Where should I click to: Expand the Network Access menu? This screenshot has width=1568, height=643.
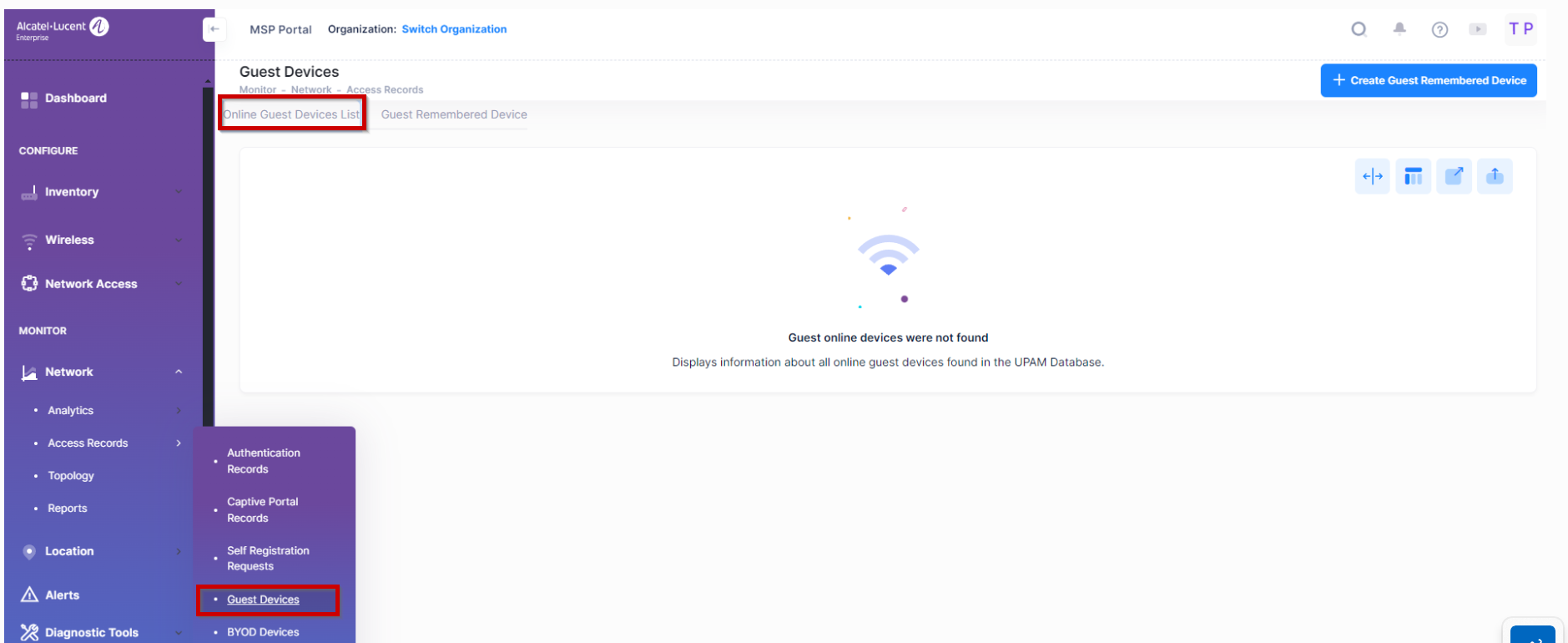click(x=100, y=284)
